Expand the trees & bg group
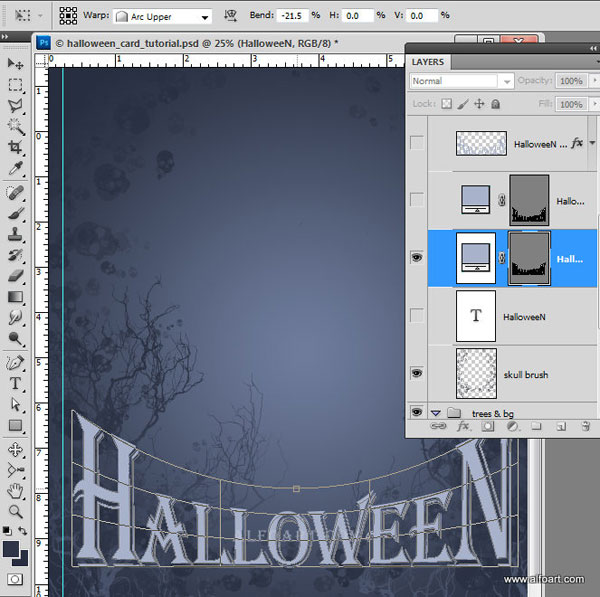Image resolution: width=600 pixels, height=597 pixels. tap(435, 413)
